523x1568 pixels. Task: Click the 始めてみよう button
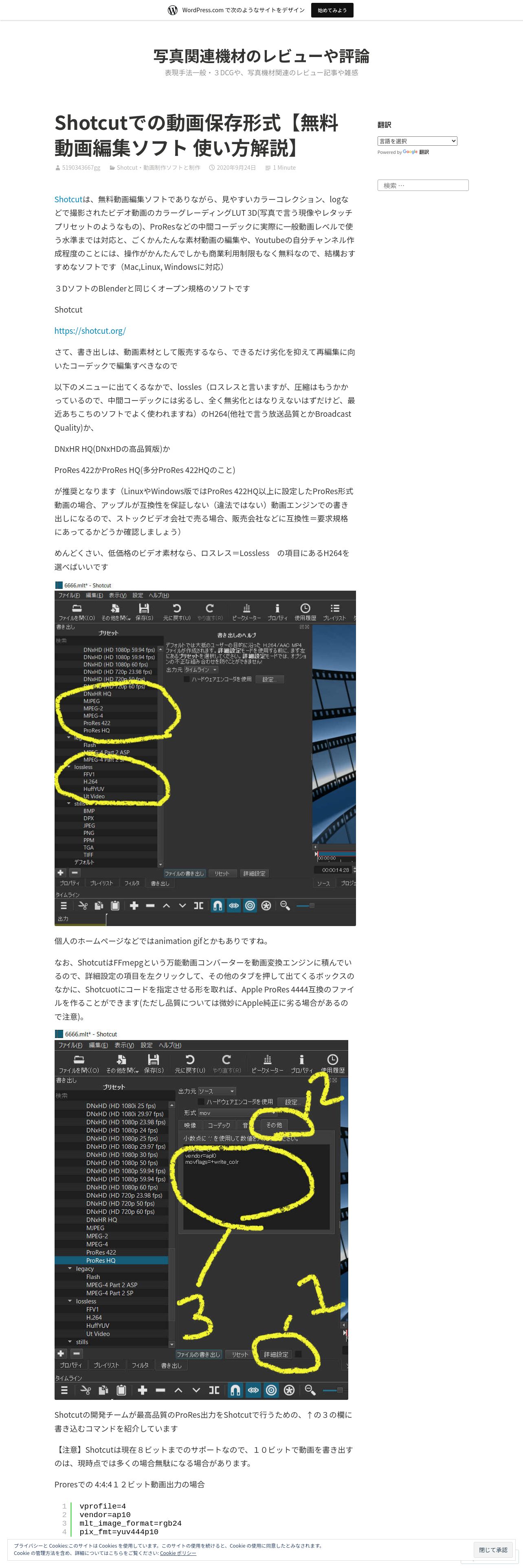[332, 10]
